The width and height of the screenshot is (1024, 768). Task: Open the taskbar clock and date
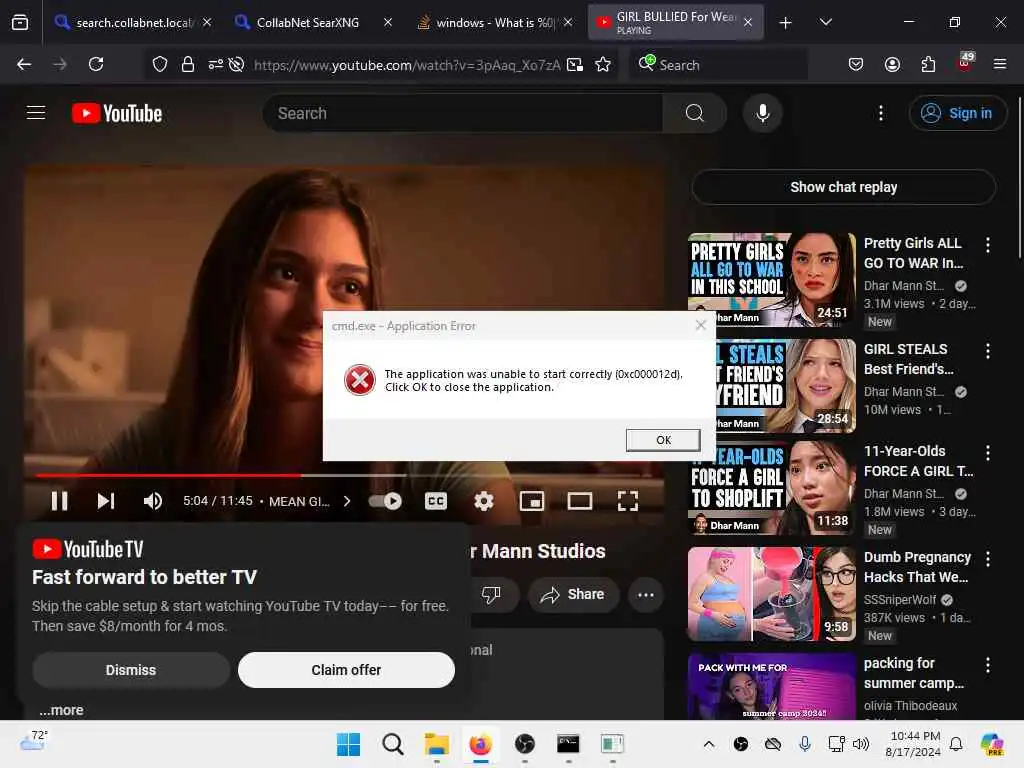click(914, 744)
